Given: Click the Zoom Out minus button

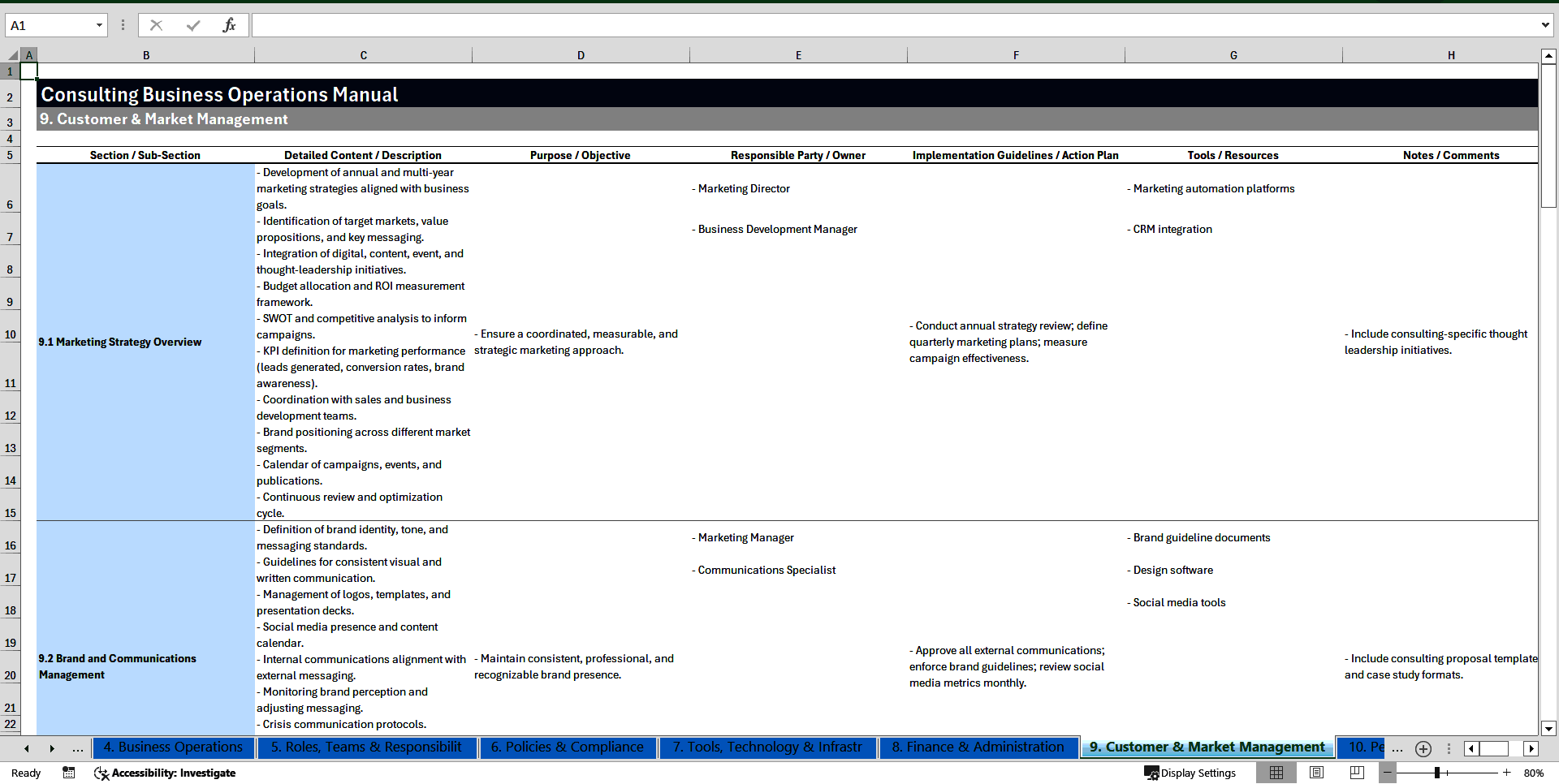Looking at the screenshot, I should pos(1388,773).
